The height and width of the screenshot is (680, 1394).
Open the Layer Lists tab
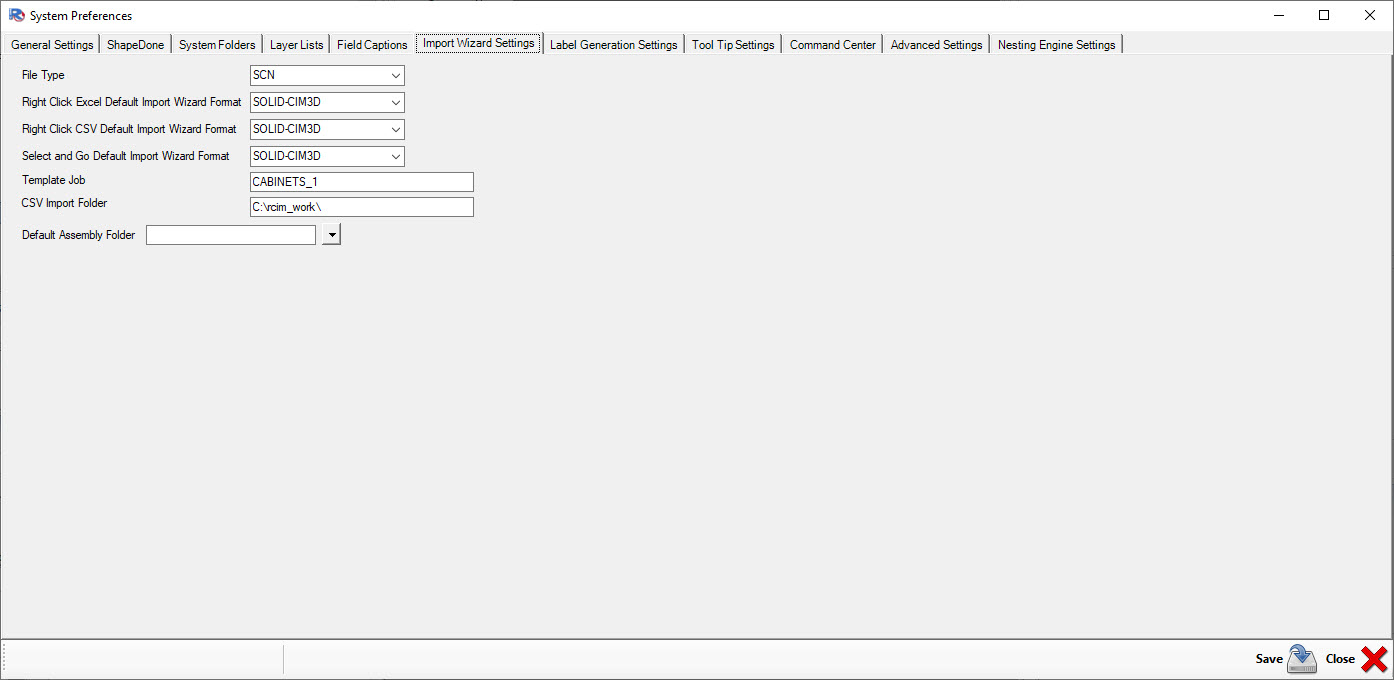(x=295, y=44)
